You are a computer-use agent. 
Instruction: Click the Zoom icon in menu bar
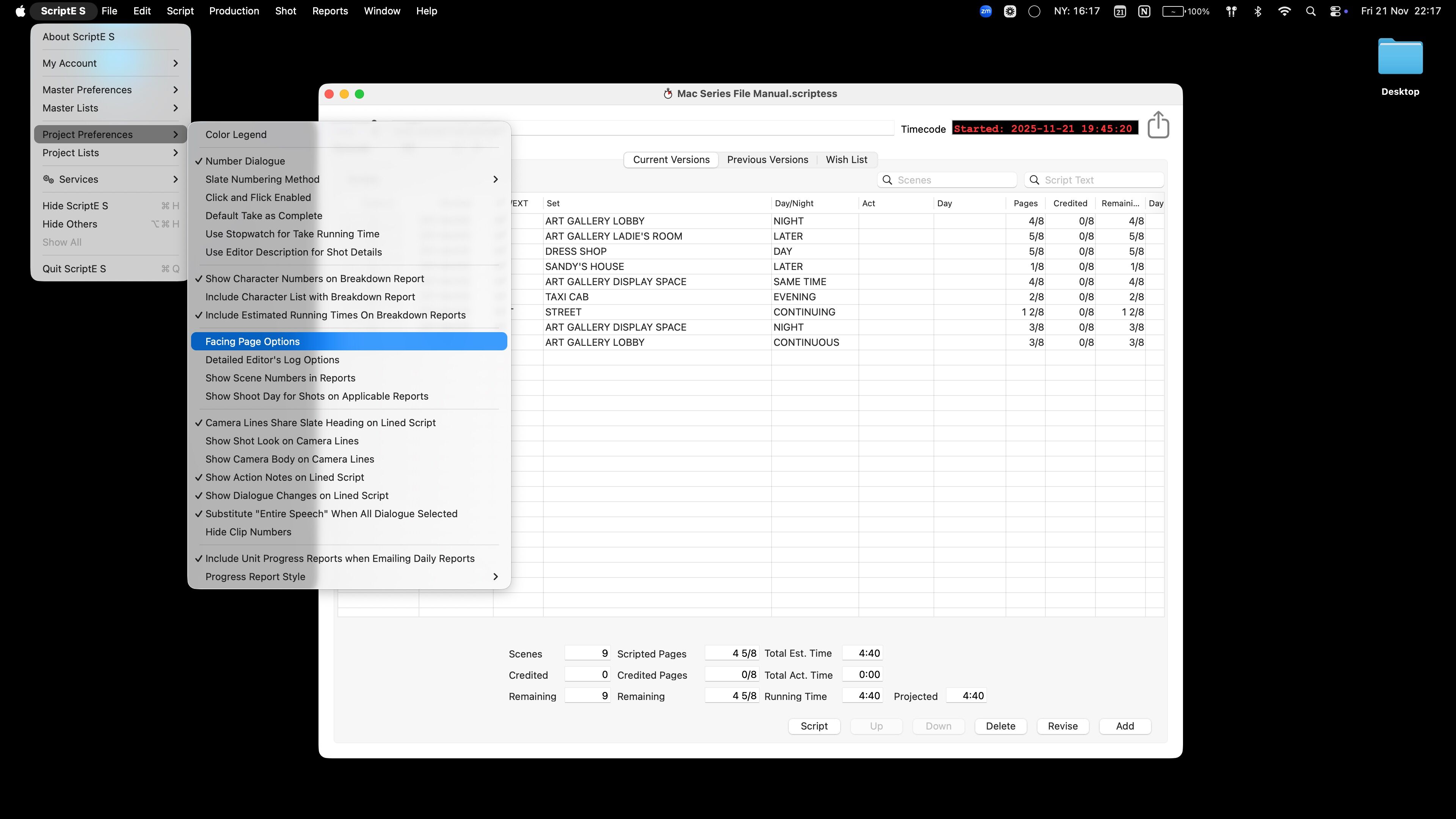(985, 11)
